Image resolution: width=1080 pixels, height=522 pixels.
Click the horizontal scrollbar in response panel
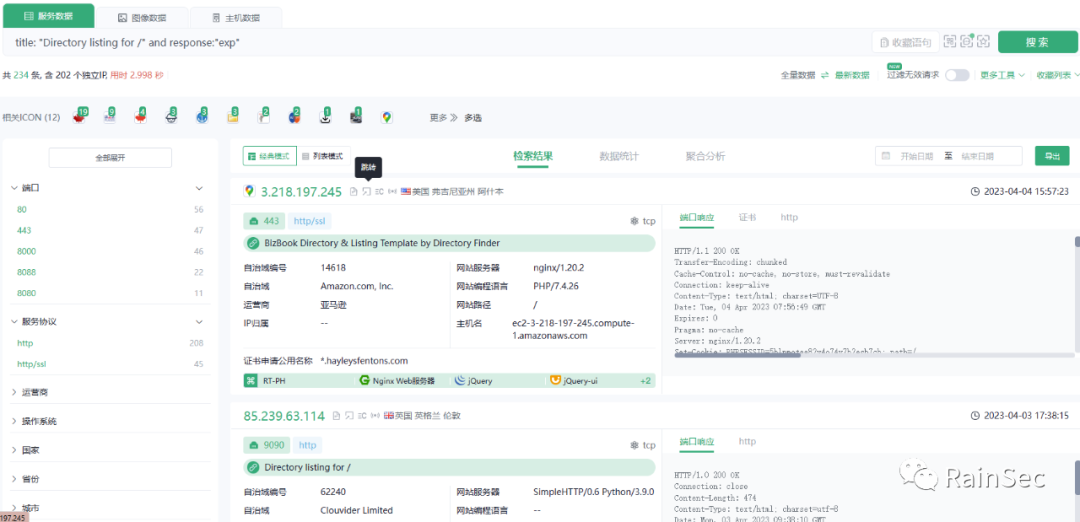click(735, 355)
